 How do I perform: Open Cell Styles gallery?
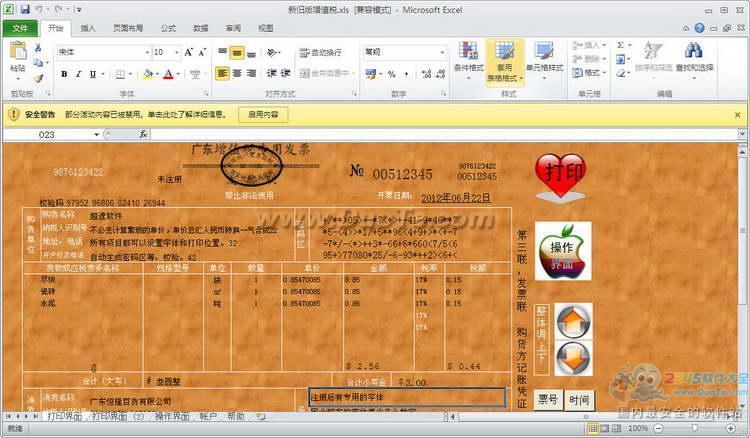point(544,60)
